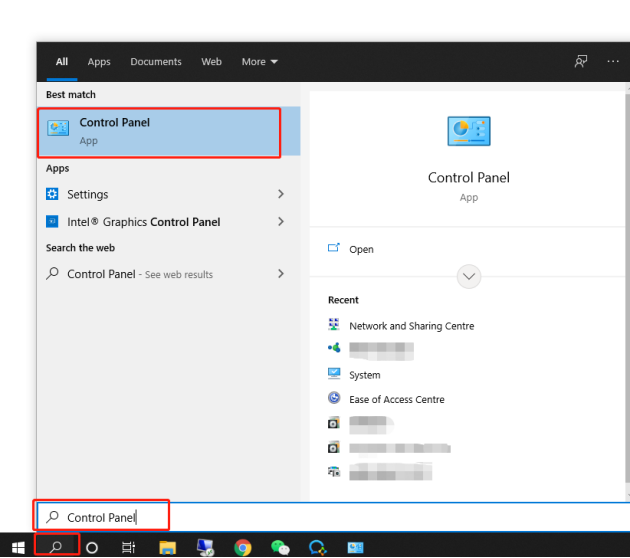Switch to the Web tab
Viewport: 630px width, 558px height.
(x=211, y=61)
